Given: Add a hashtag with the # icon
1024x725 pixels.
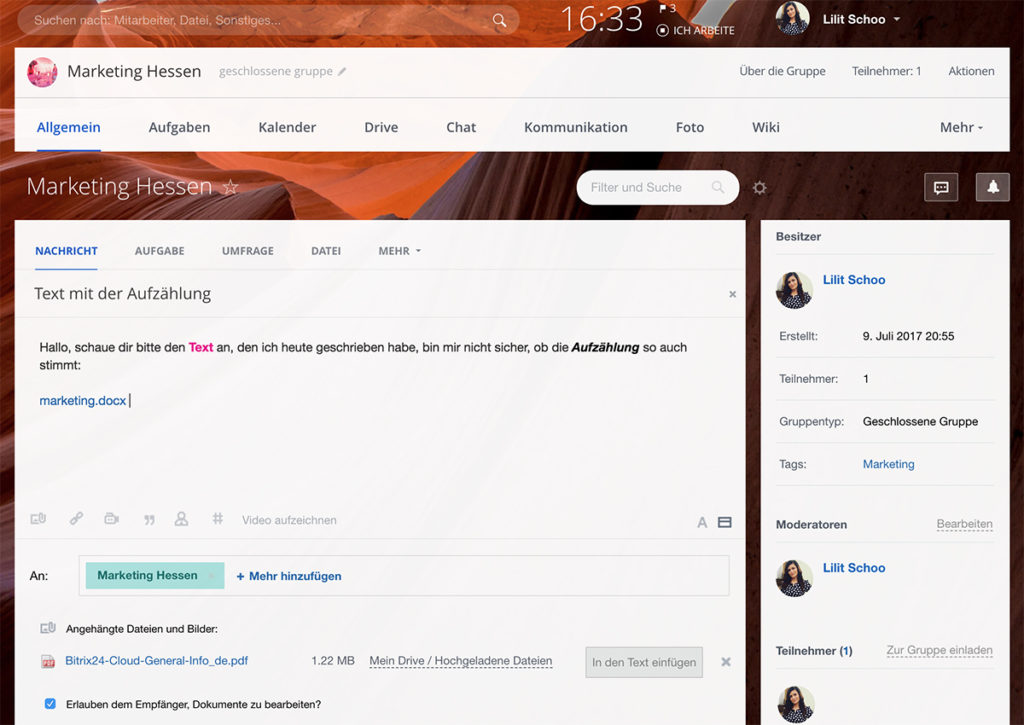Looking at the screenshot, I should click(217, 519).
